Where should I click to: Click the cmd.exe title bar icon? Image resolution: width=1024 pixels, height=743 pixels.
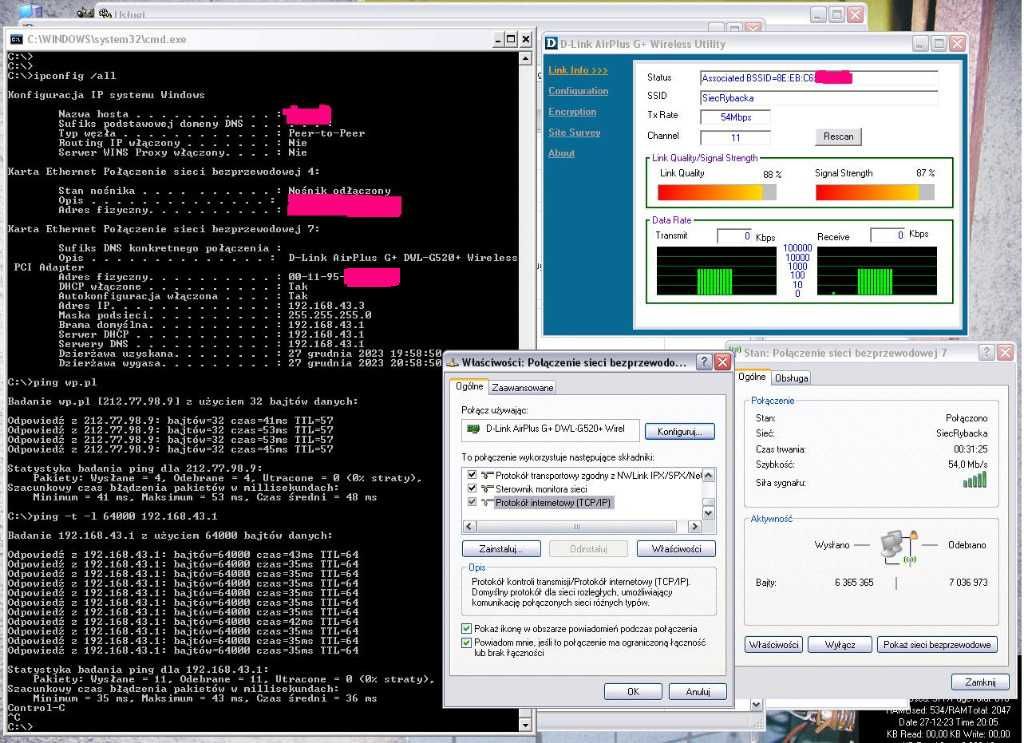[x=16, y=39]
